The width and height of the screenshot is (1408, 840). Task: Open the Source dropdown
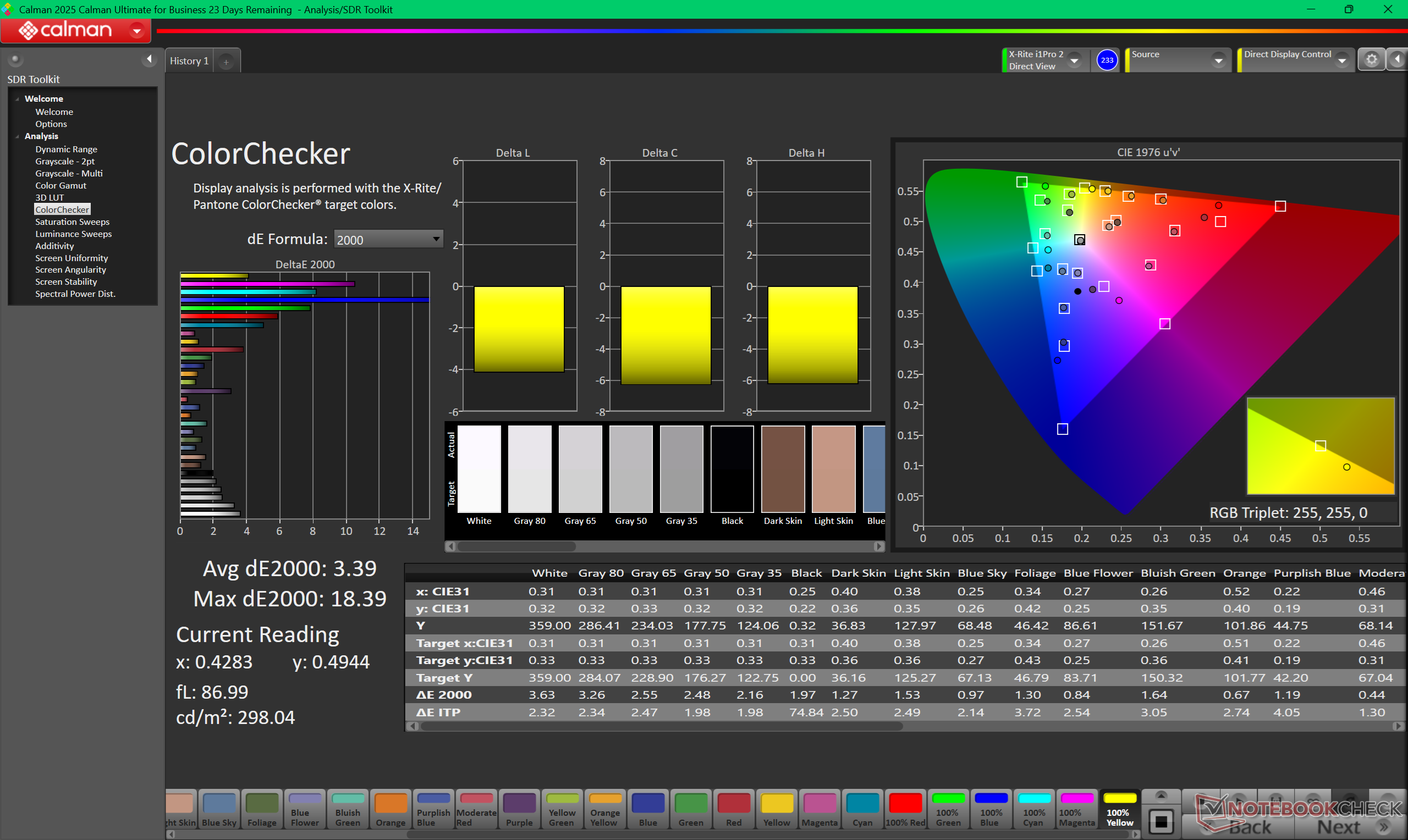[x=1218, y=60]
